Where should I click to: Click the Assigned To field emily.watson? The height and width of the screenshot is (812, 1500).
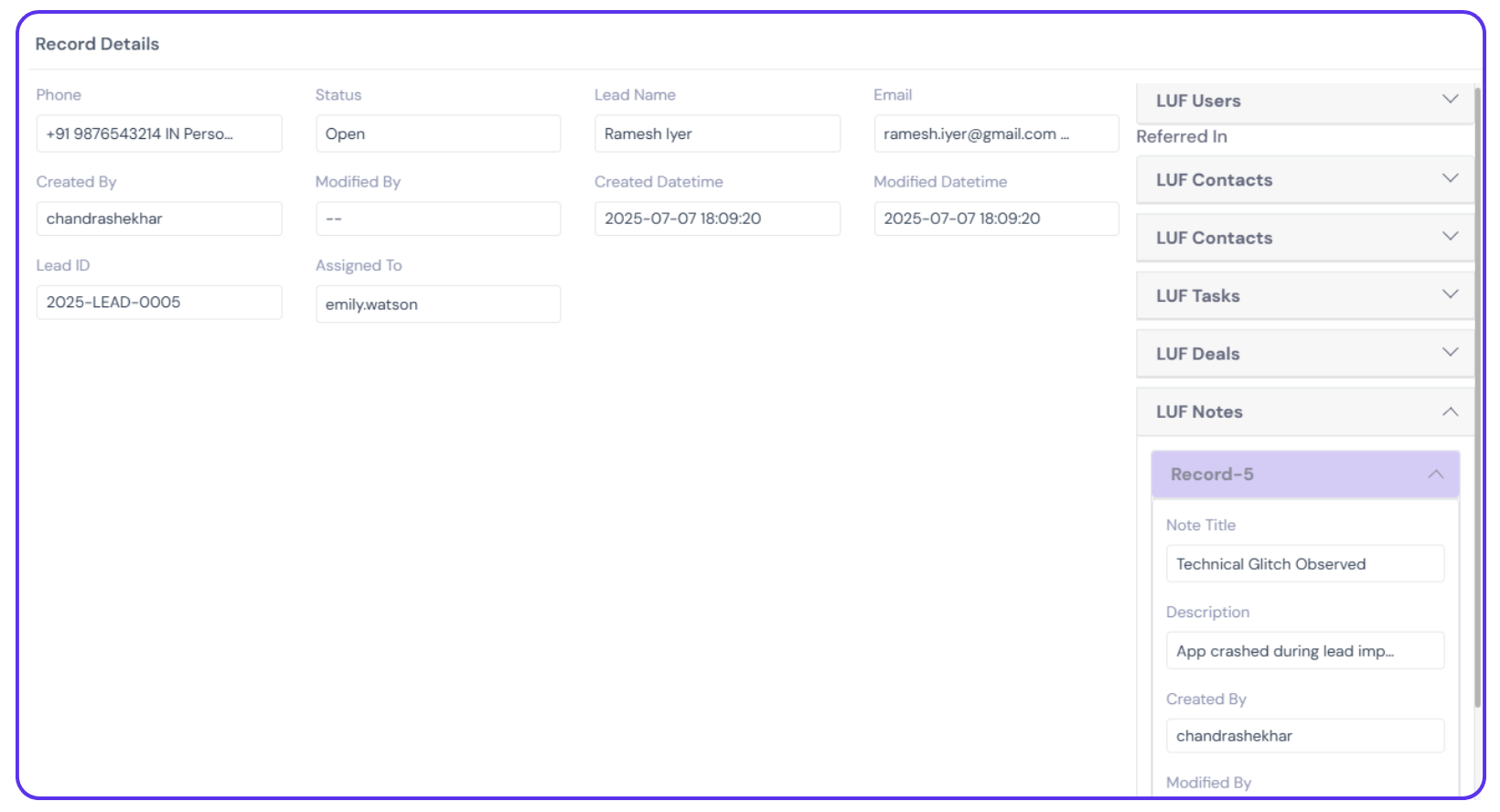coord(437,304)
